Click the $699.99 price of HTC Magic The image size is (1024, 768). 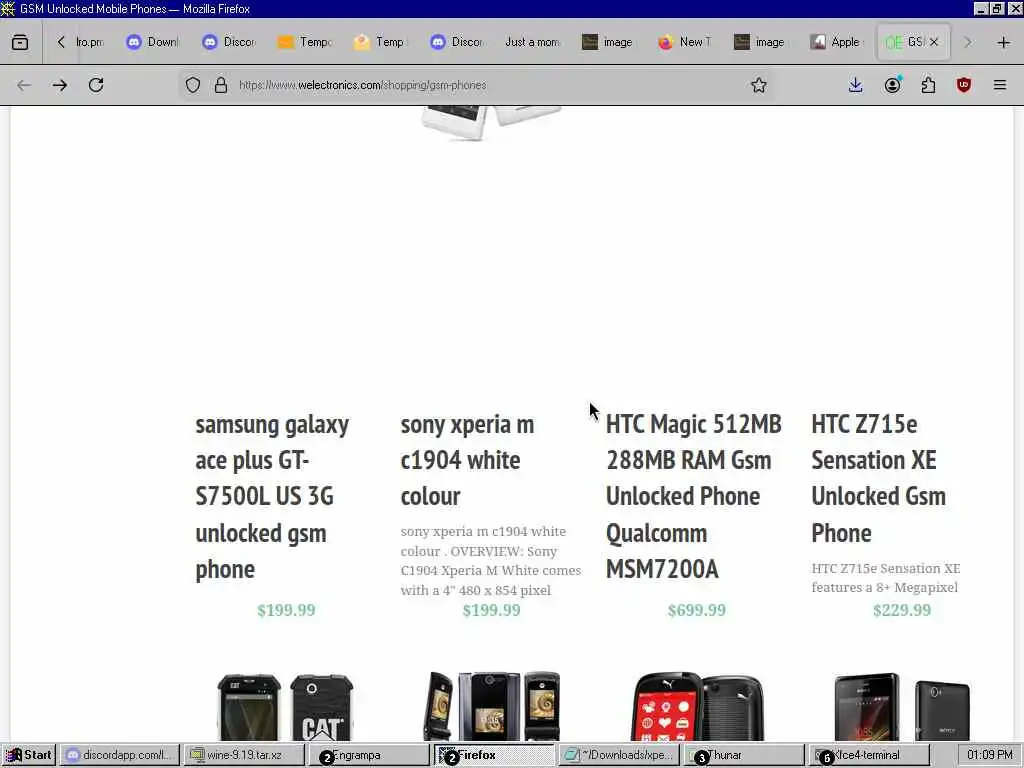coord(696,610)
